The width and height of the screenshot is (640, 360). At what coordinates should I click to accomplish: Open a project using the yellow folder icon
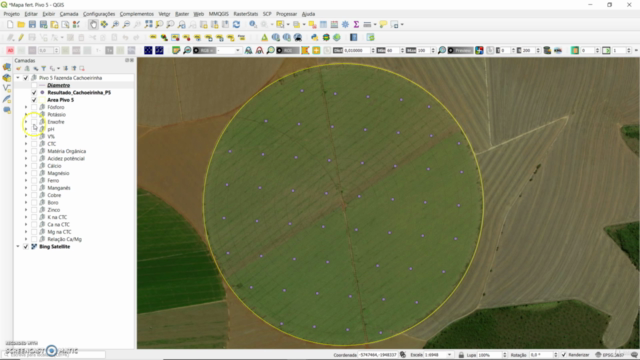(x=21, y=25)
